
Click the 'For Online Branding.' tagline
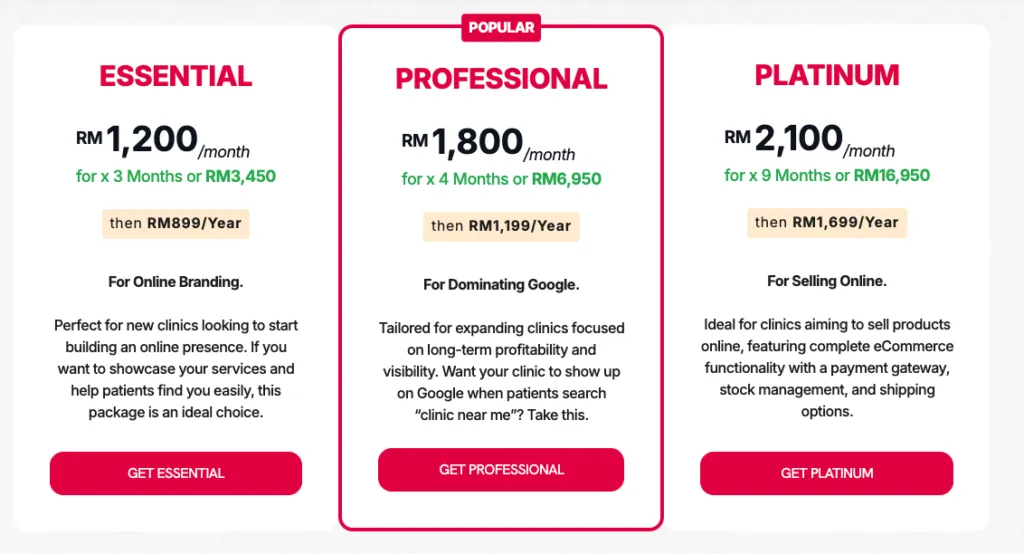[176, 282]
